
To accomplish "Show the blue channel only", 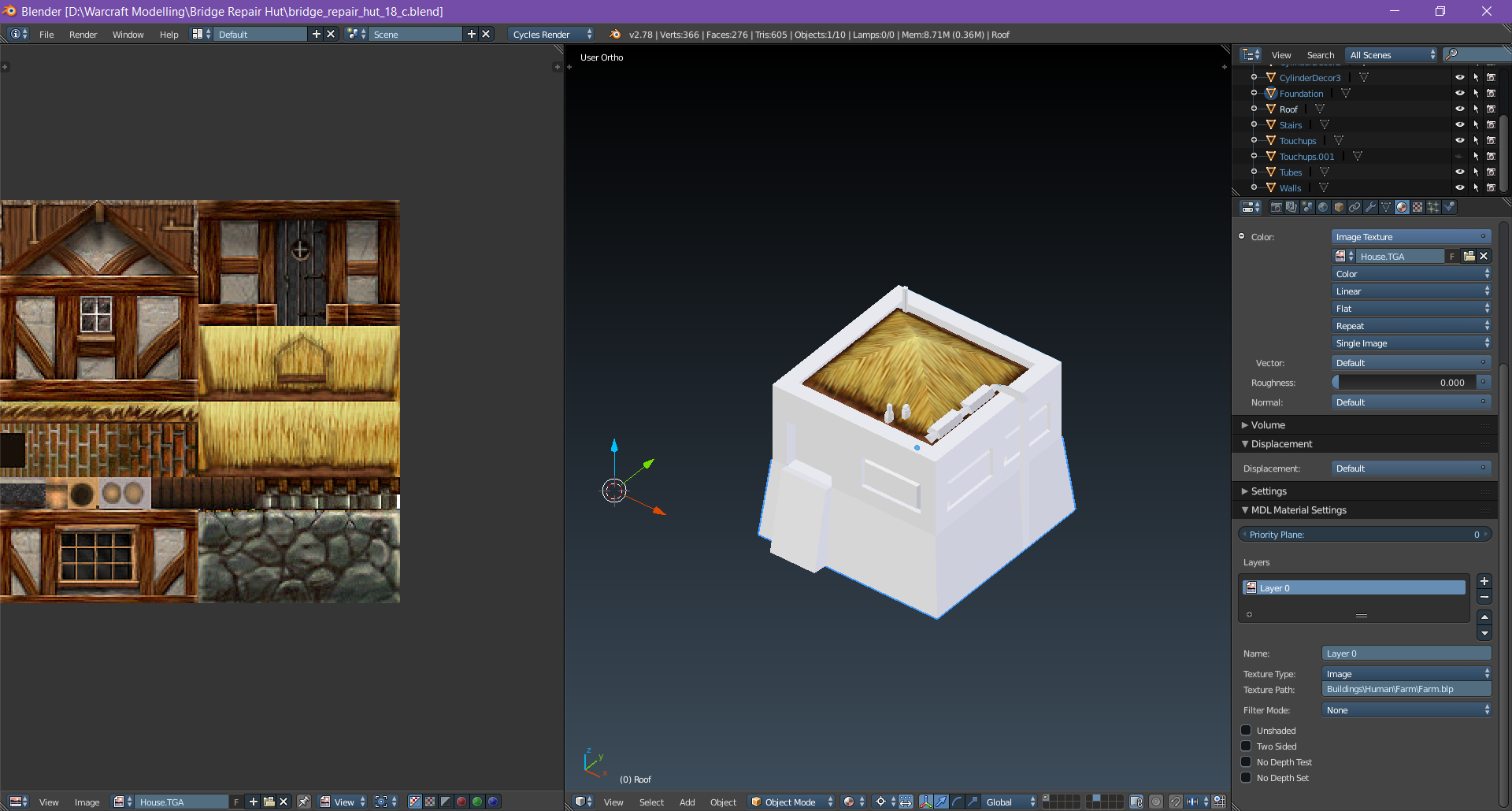I will point(493,802).
